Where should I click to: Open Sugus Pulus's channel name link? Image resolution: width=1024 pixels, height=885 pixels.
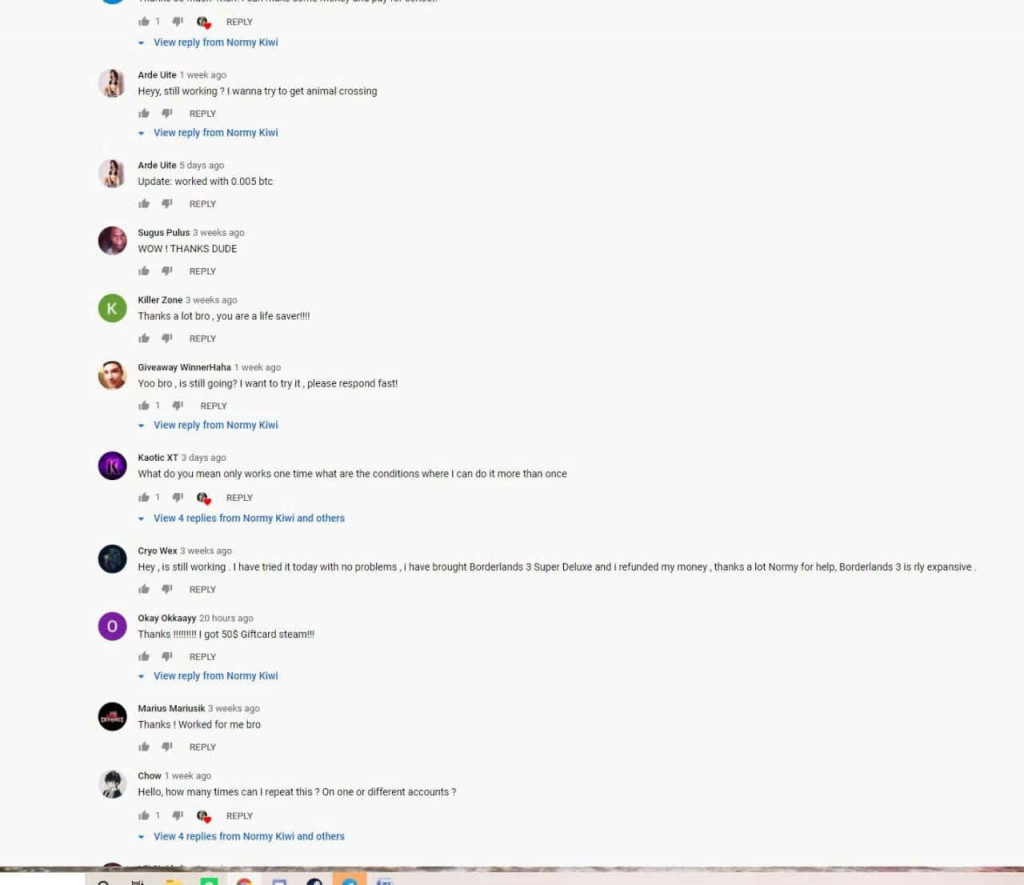pyautogui.click(x=163, y=233)
